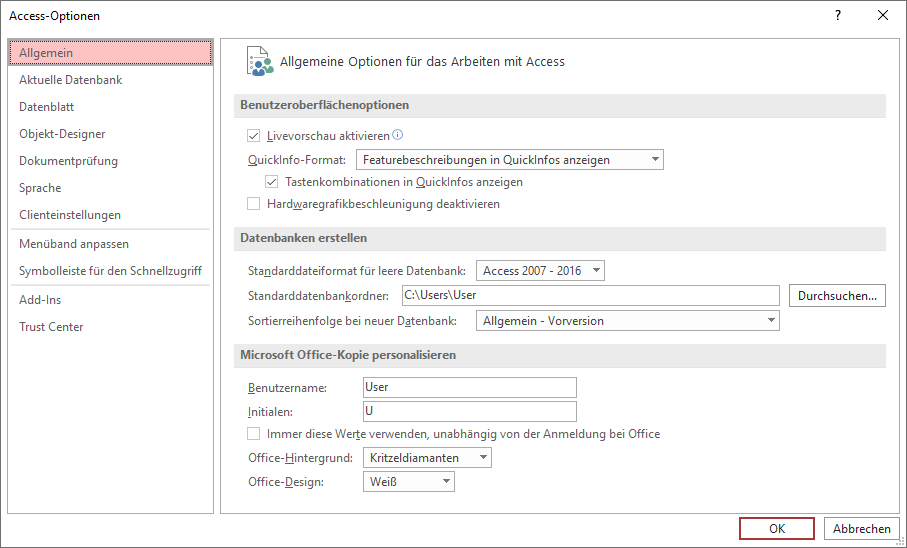Confirm the dialog with OK
907x548 pixels.
[777, 529]
